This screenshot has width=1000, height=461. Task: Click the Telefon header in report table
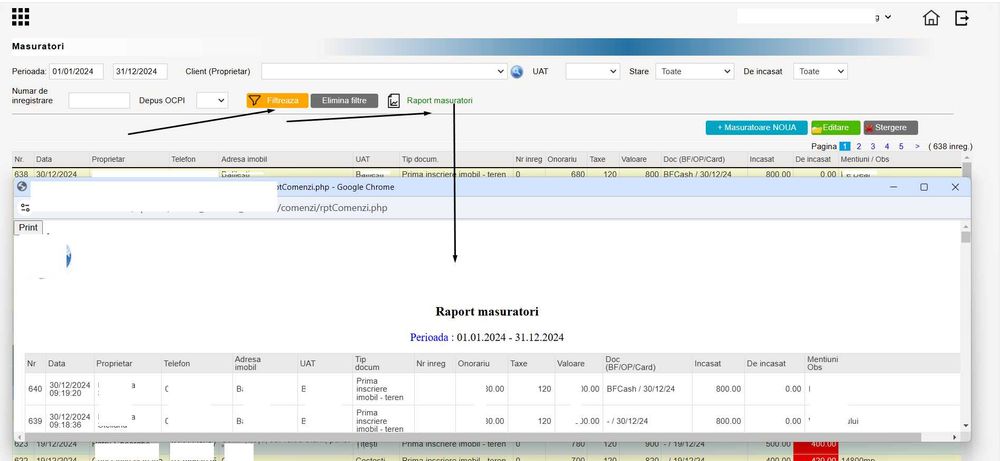click(x=177, y=363)
